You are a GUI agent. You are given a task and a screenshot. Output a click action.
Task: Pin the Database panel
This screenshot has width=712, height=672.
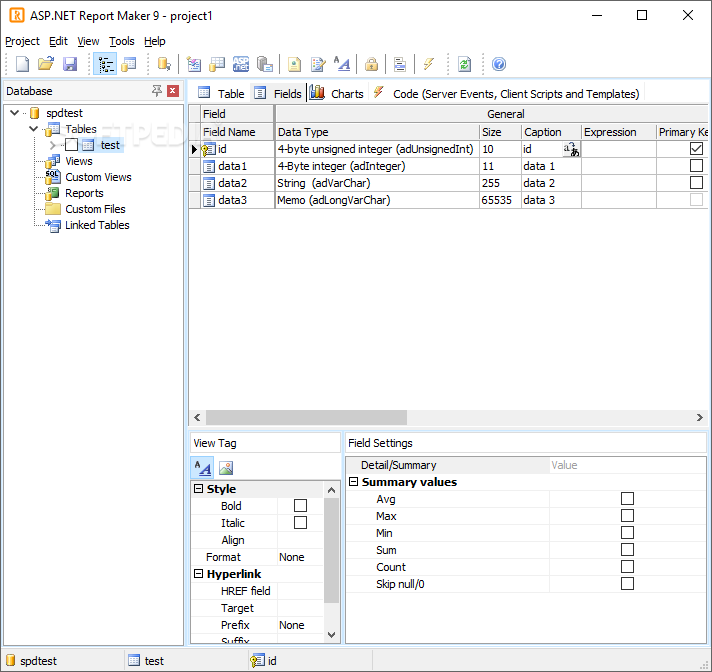157,91
